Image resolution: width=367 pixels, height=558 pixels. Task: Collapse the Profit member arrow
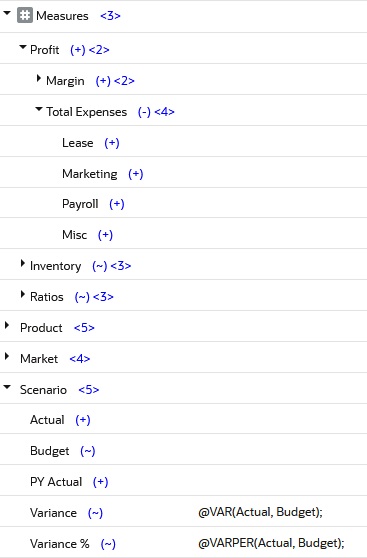click(x=23, y=47)
